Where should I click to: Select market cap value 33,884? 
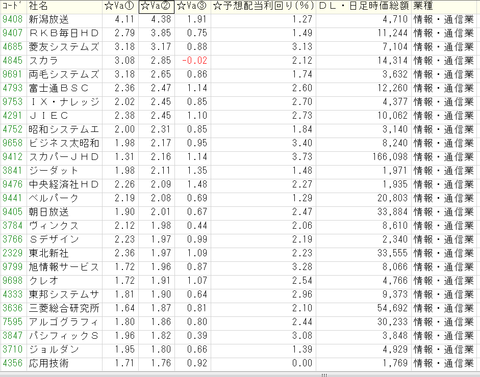tap(392, 212)
